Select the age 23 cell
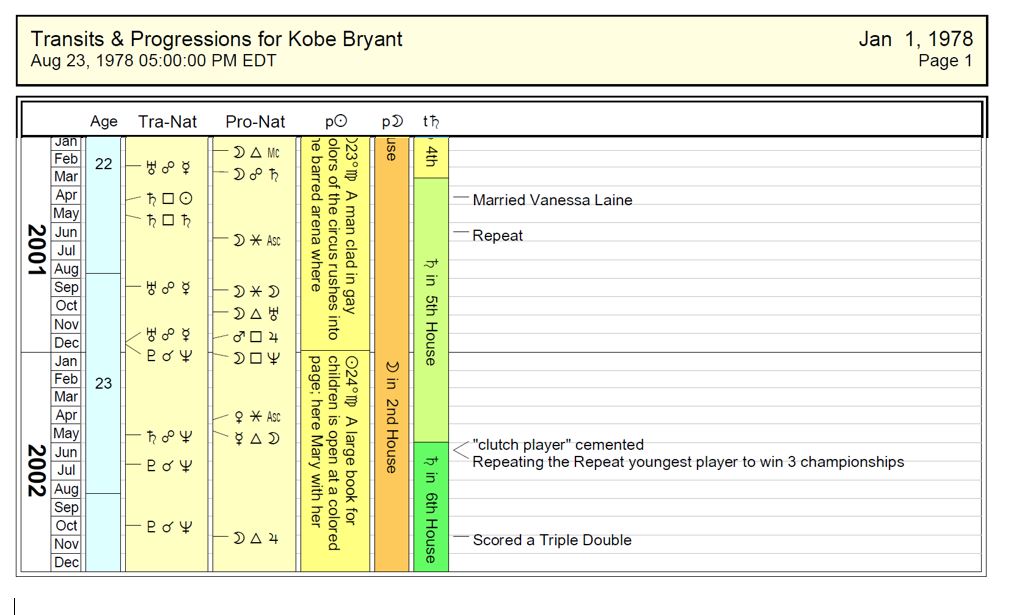 point(103,382)
